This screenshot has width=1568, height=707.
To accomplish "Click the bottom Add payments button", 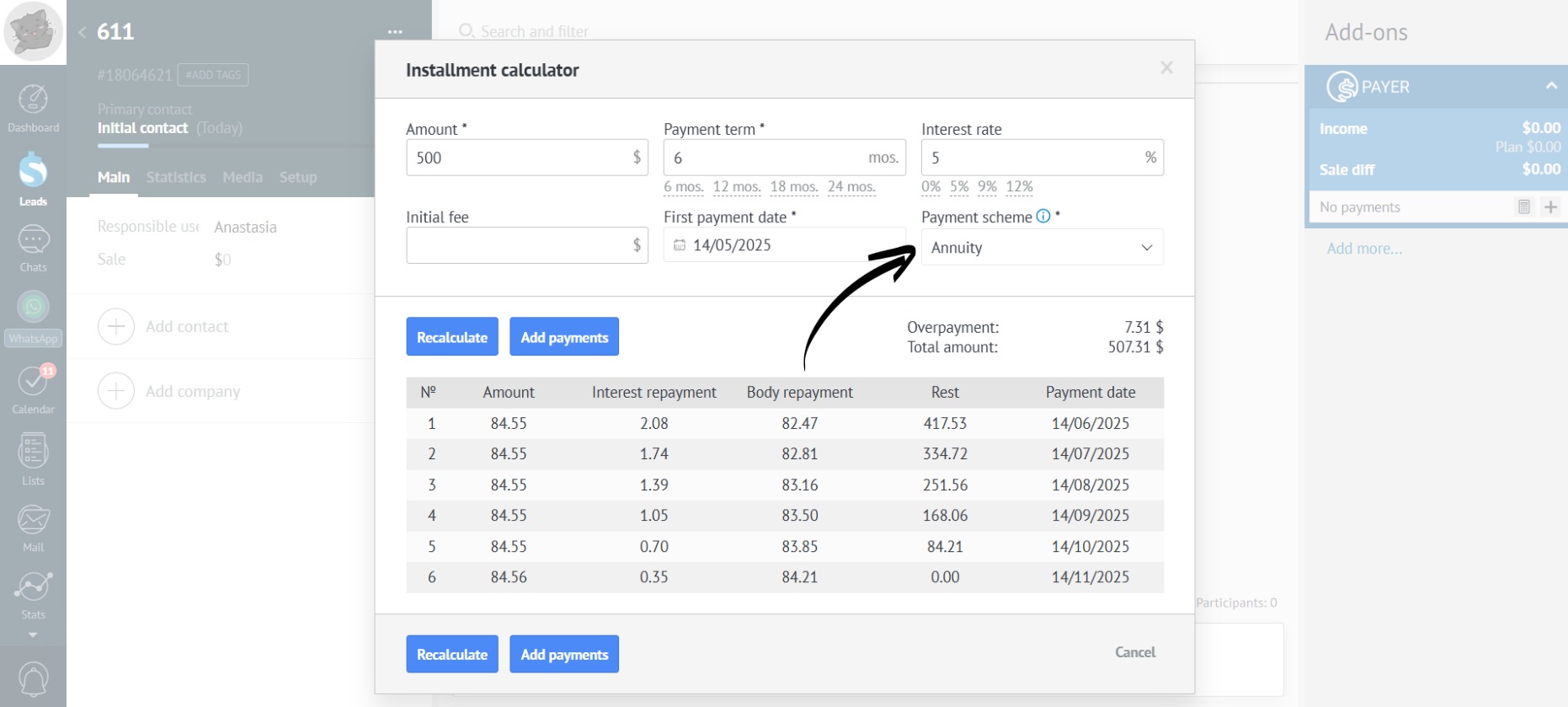I will [564, 655].
